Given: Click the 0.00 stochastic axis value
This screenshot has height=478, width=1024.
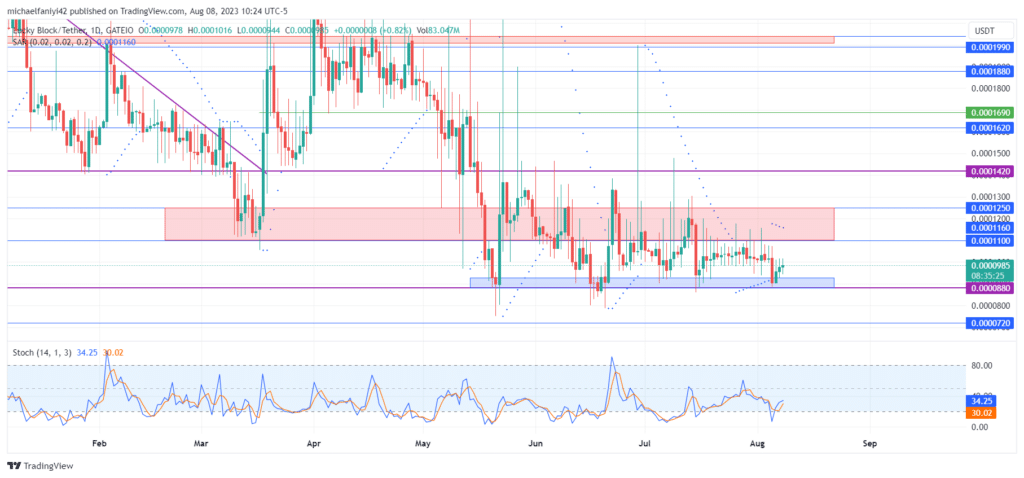Looking at the screenshot, I should pyautogui.click(x=979, y=426).
